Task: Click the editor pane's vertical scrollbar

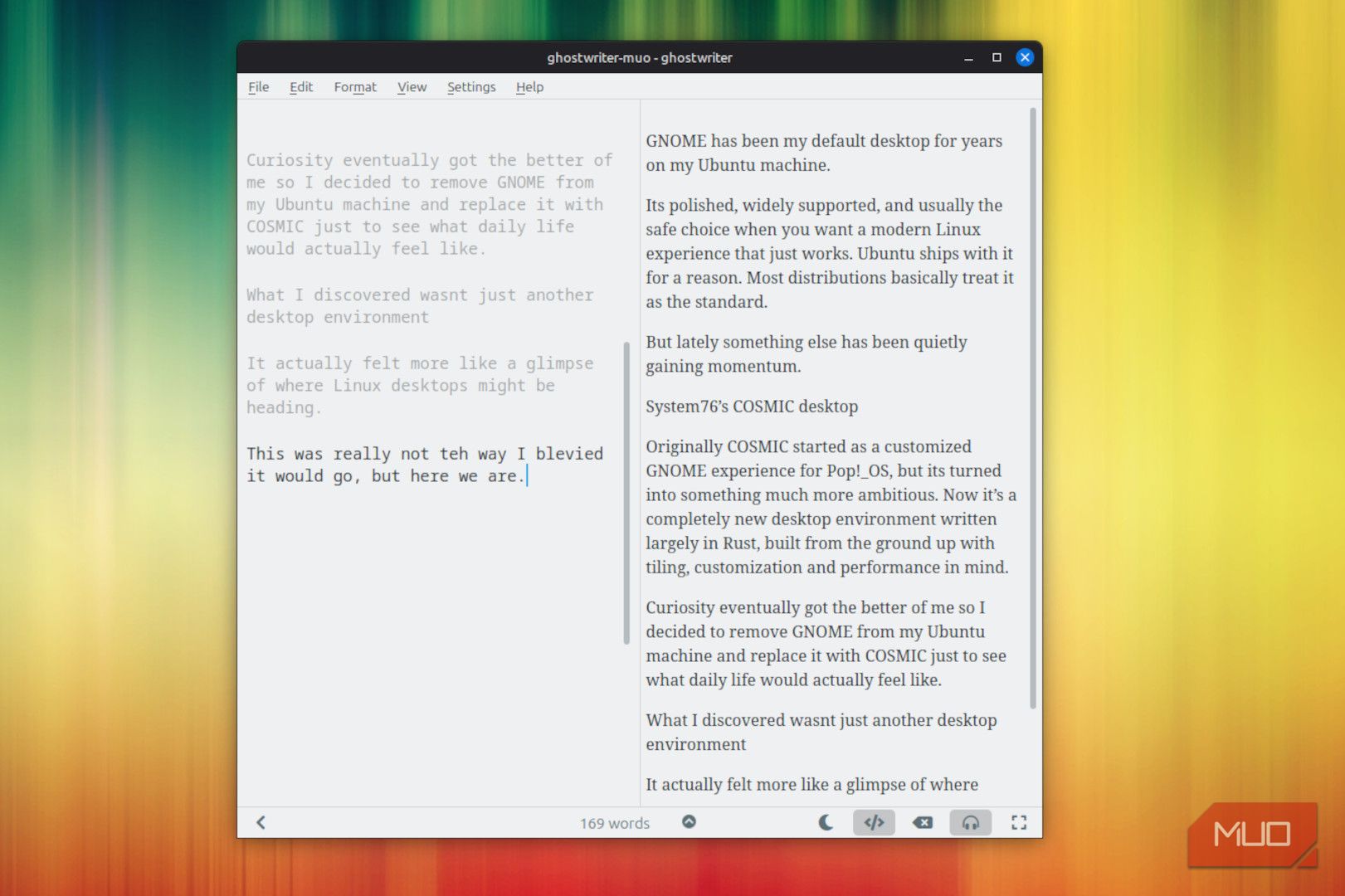Action: tap(626, 493)
